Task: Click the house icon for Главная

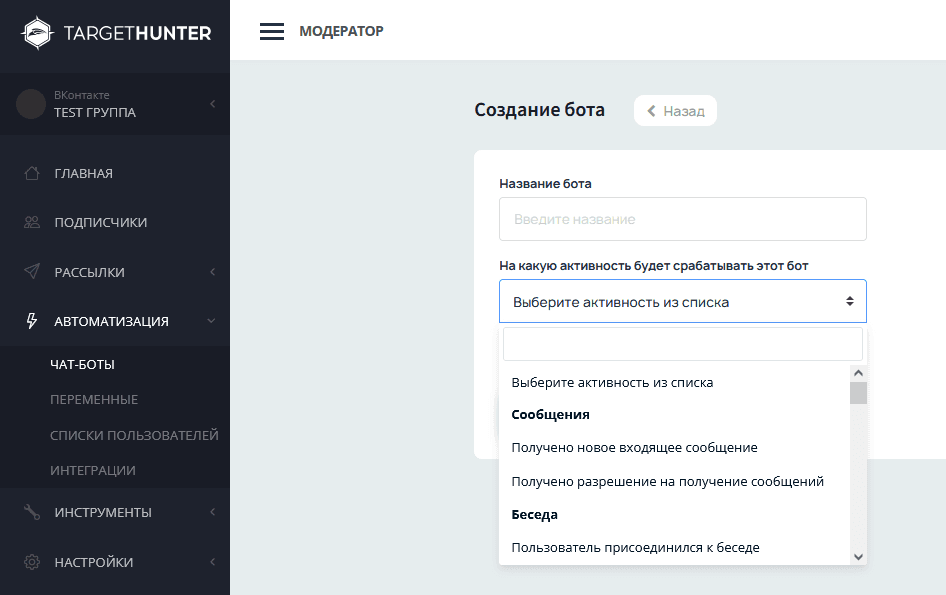Action: click(x=32, y=173)
